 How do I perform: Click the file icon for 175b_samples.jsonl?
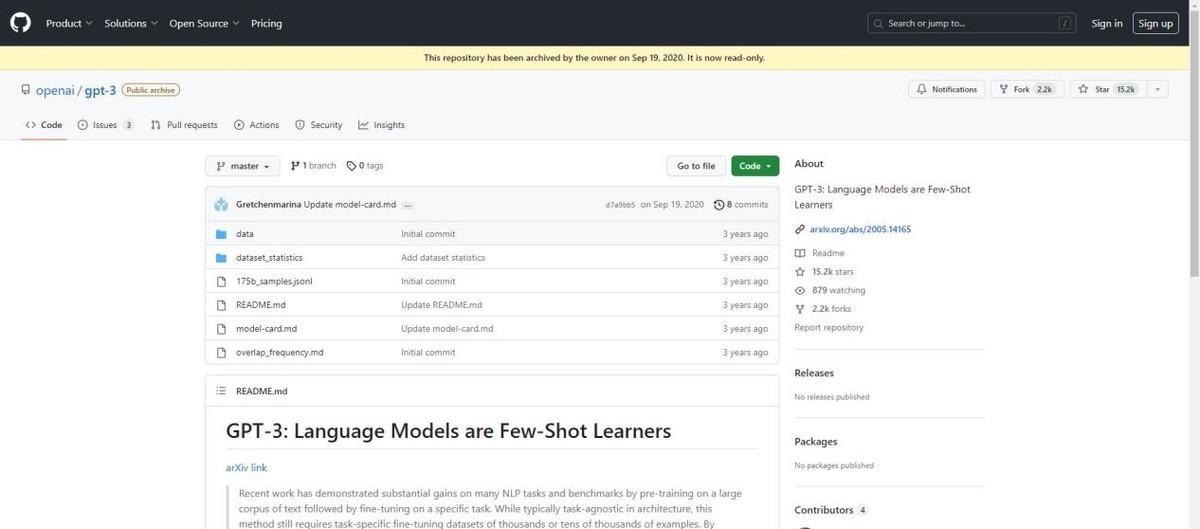pos(221,281)
